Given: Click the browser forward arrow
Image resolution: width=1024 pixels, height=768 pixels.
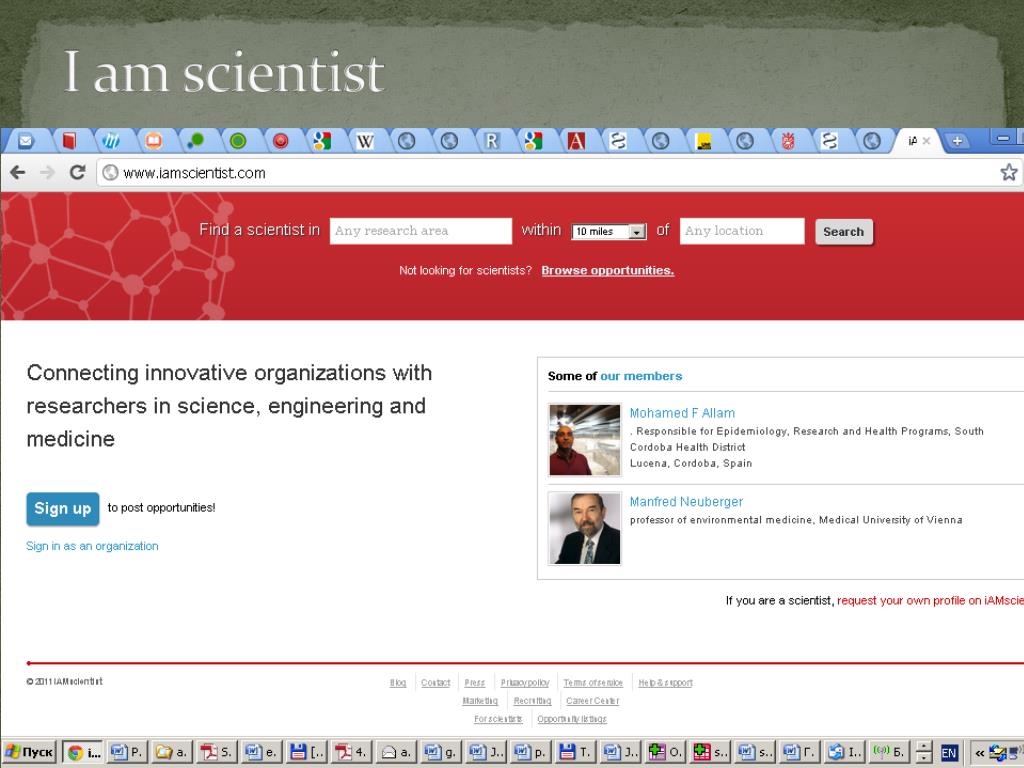Looking at the screenshot, I should click(x=47, y=172).
